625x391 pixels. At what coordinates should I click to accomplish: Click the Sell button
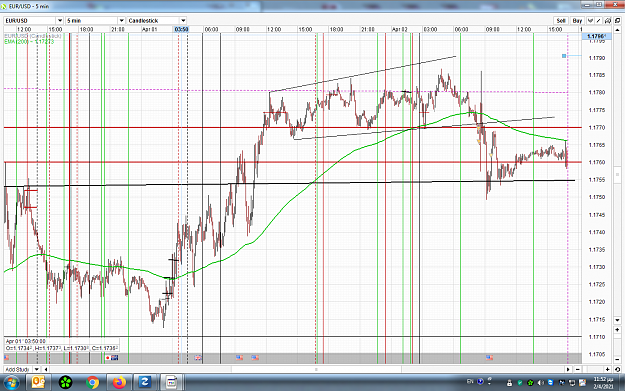[561, 20]
